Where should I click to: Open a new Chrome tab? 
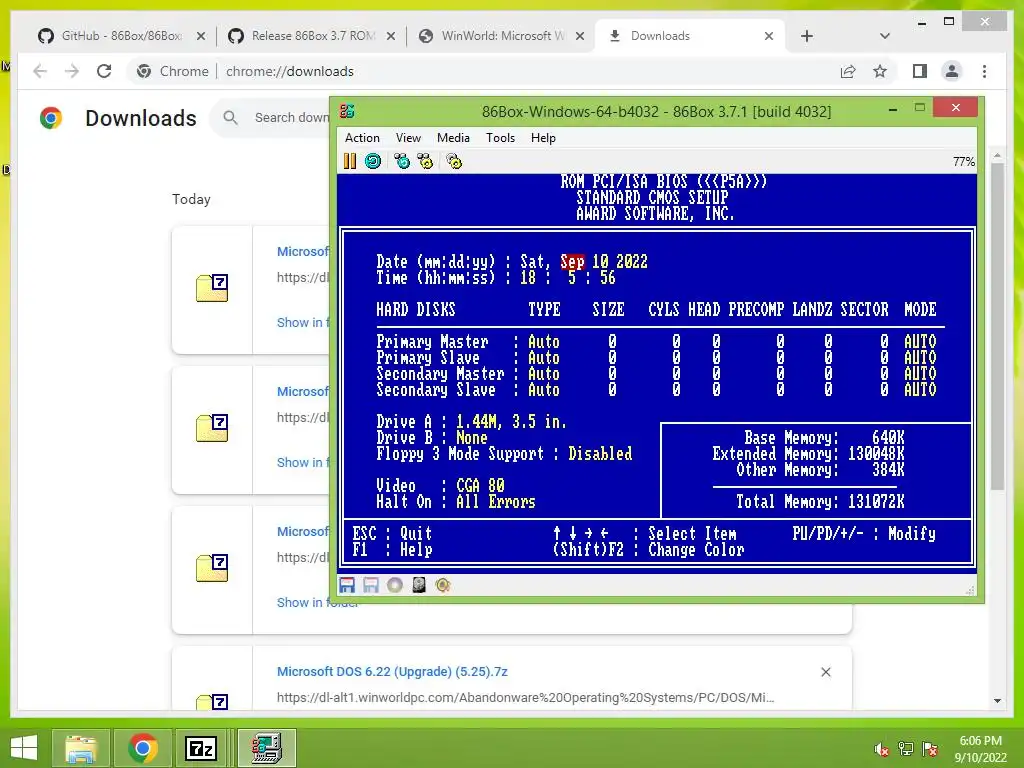[x=807, y=36]
